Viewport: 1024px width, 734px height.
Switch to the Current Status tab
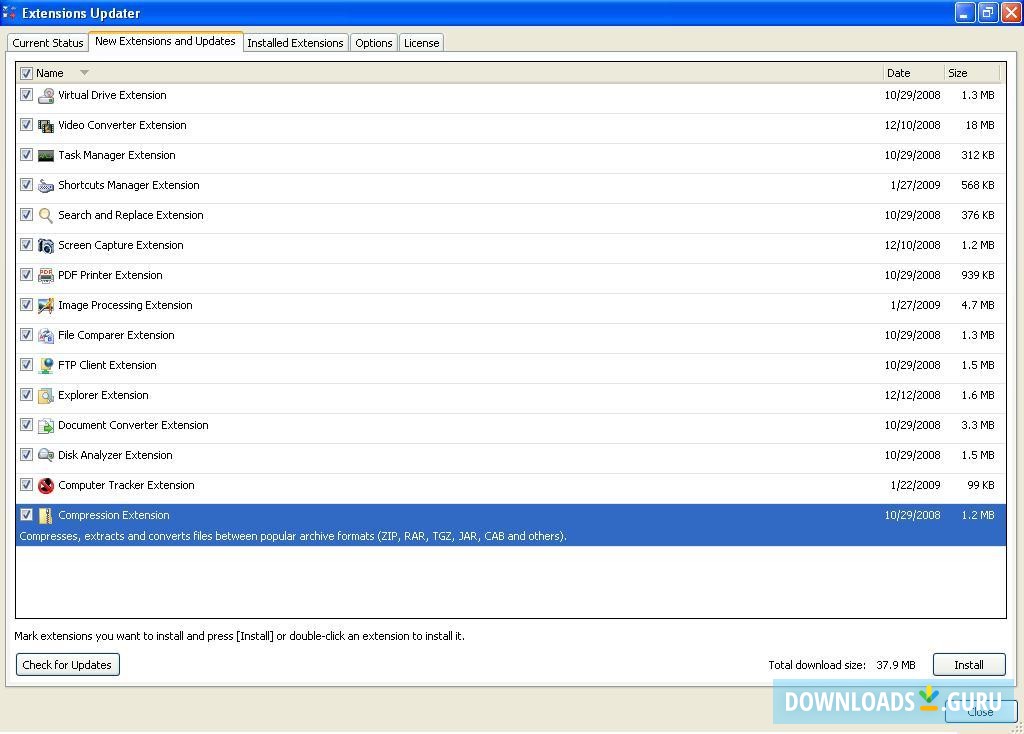(x=48, y=43)
